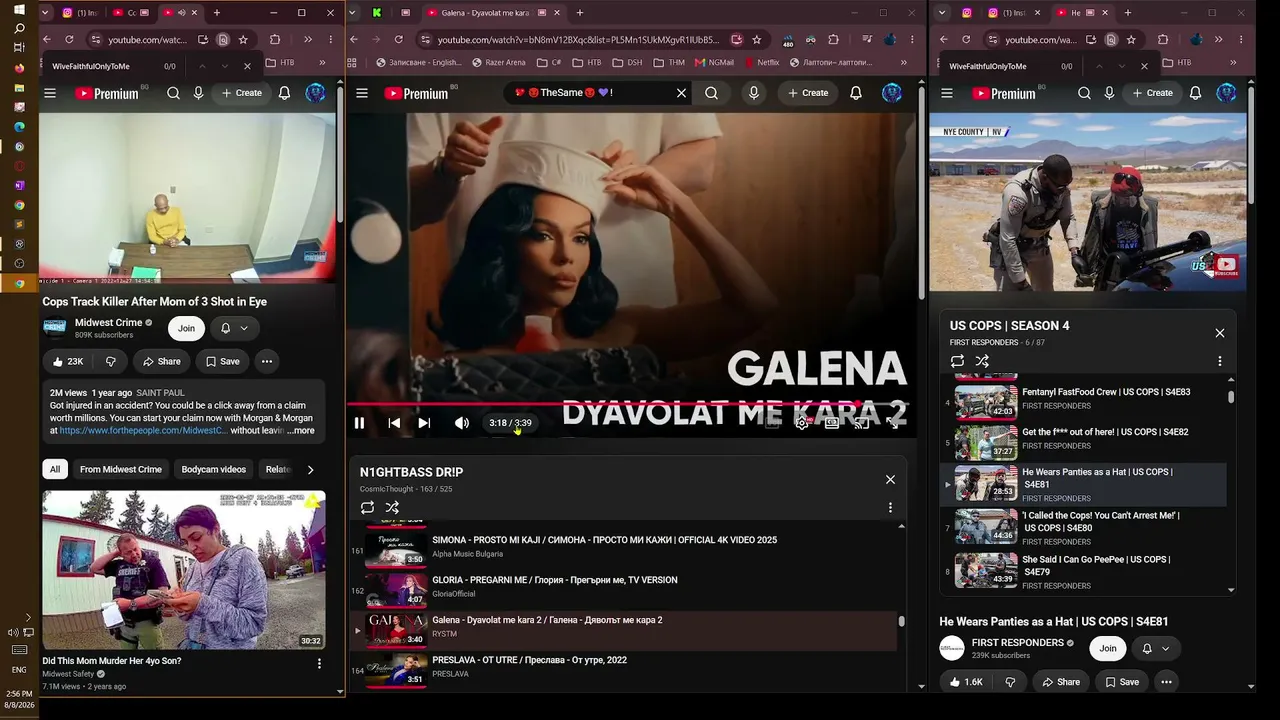The height and width of the screenshot is (720, 1280).
Task: Toggle shuffle on US COPS playlist
Action: pos(982,361)
